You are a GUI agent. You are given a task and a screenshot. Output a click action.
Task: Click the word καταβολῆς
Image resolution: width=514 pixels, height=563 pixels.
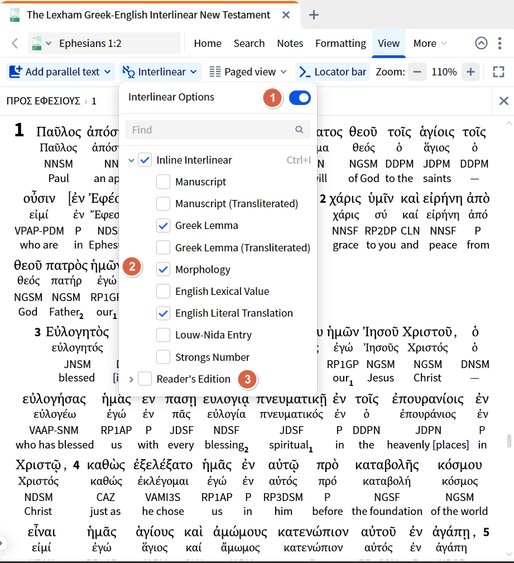(387, 465)
